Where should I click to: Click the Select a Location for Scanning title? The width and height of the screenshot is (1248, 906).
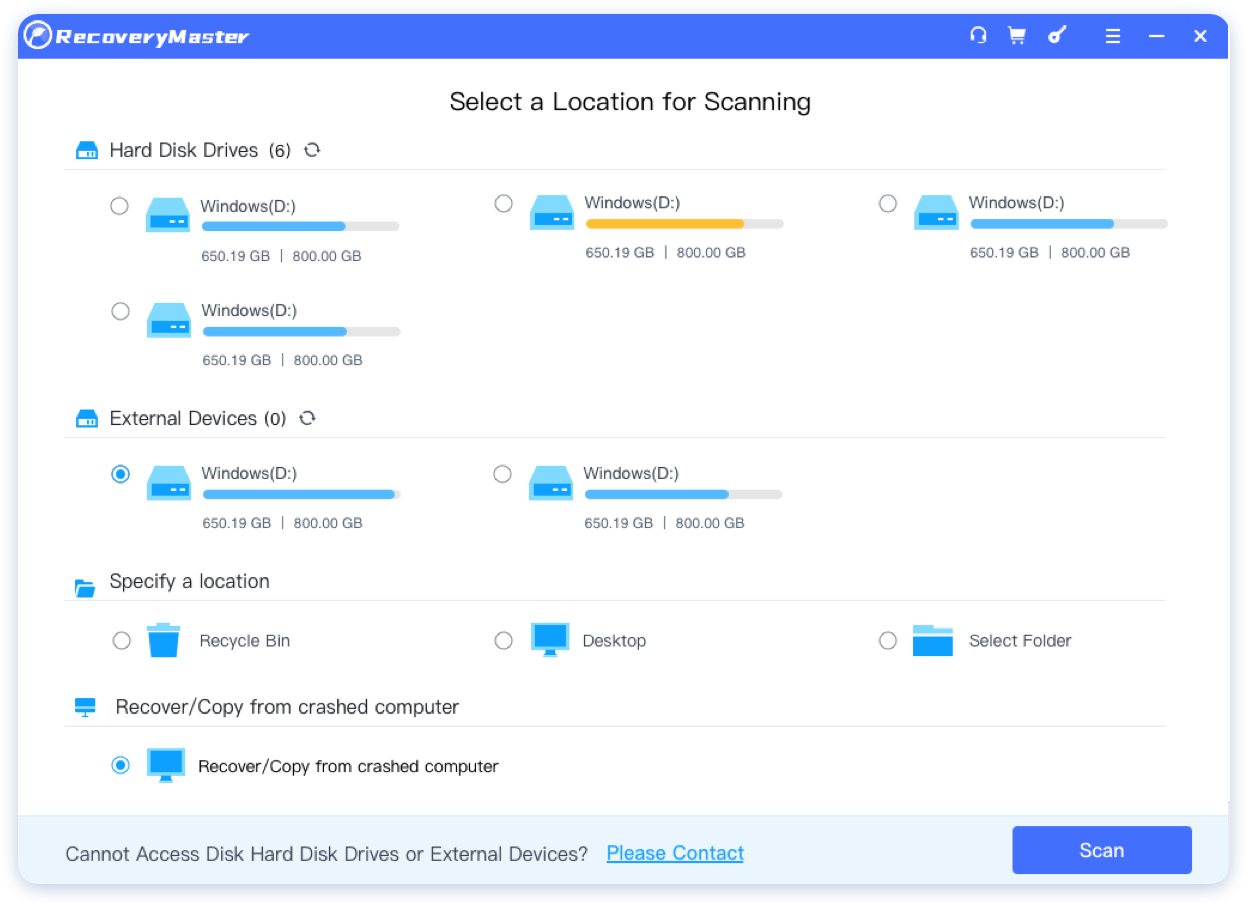click(630, 102)
